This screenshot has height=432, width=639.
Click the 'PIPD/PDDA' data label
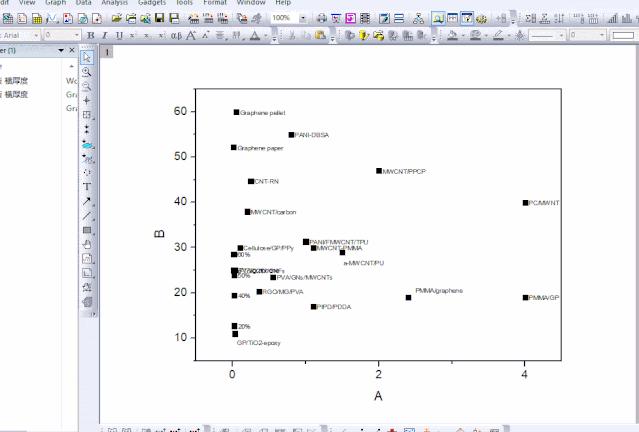click(x=334, y=307)
